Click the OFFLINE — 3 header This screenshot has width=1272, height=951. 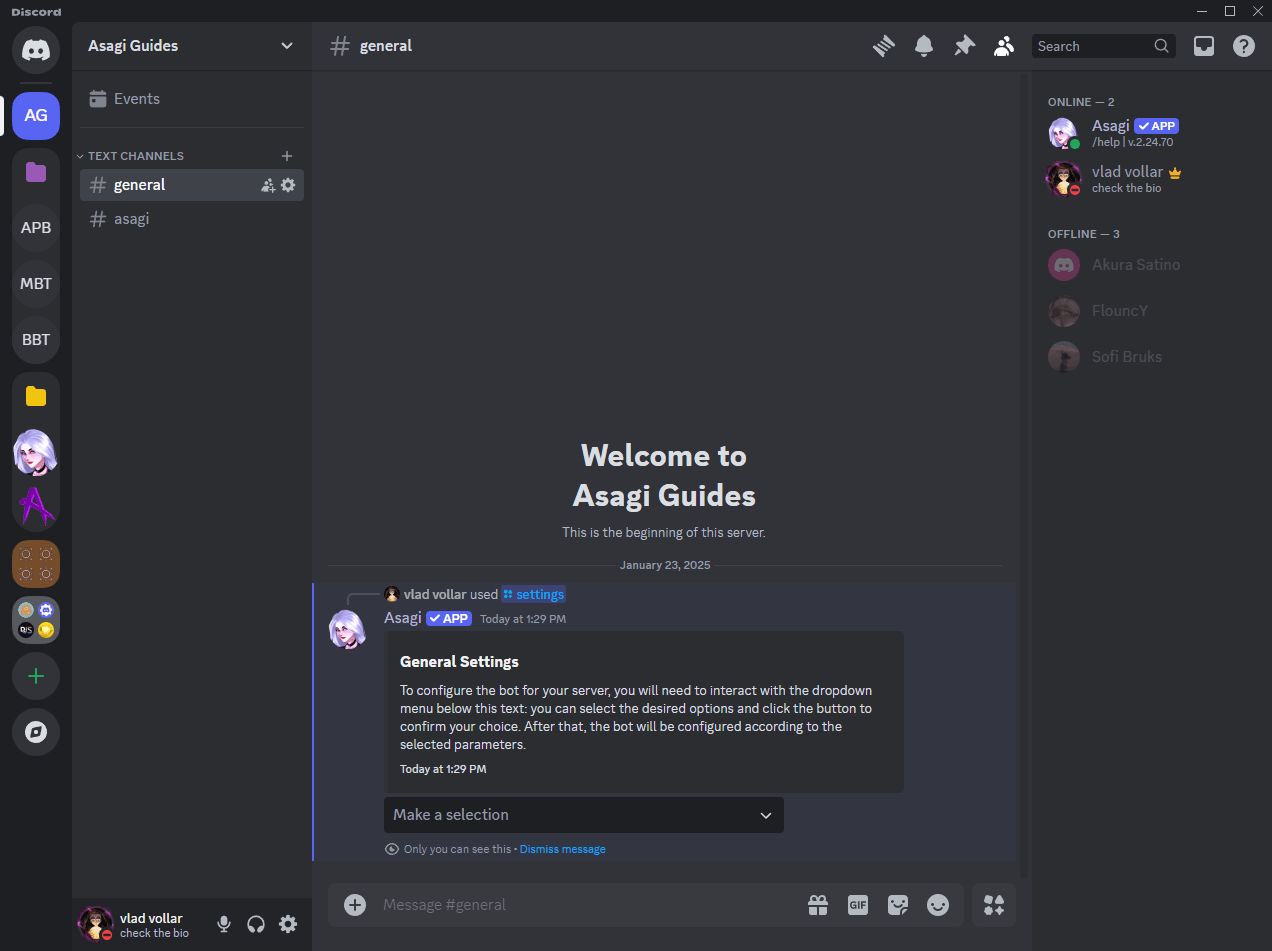tap(1084, 234)
